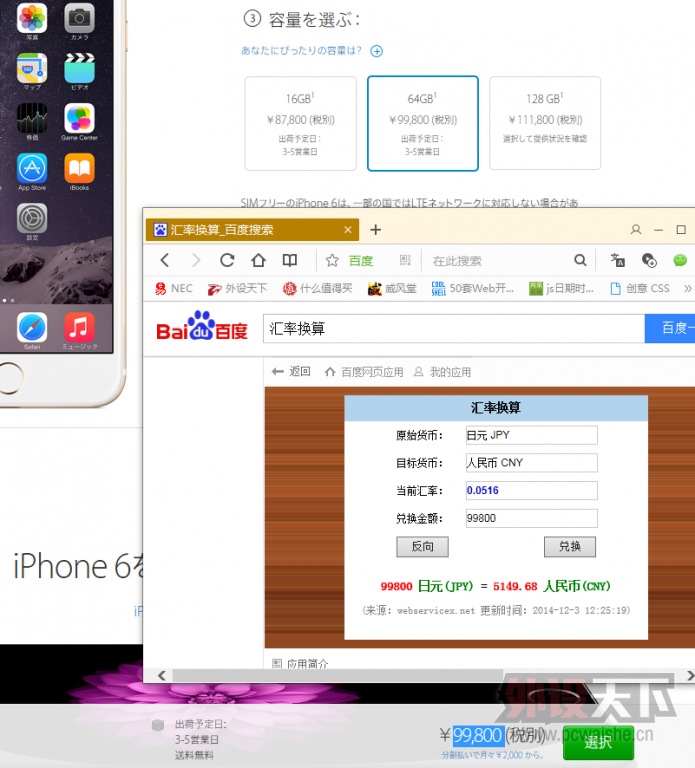
Task: Click the 当前汇率 0.0516 field
Action: tap(531, 490)
